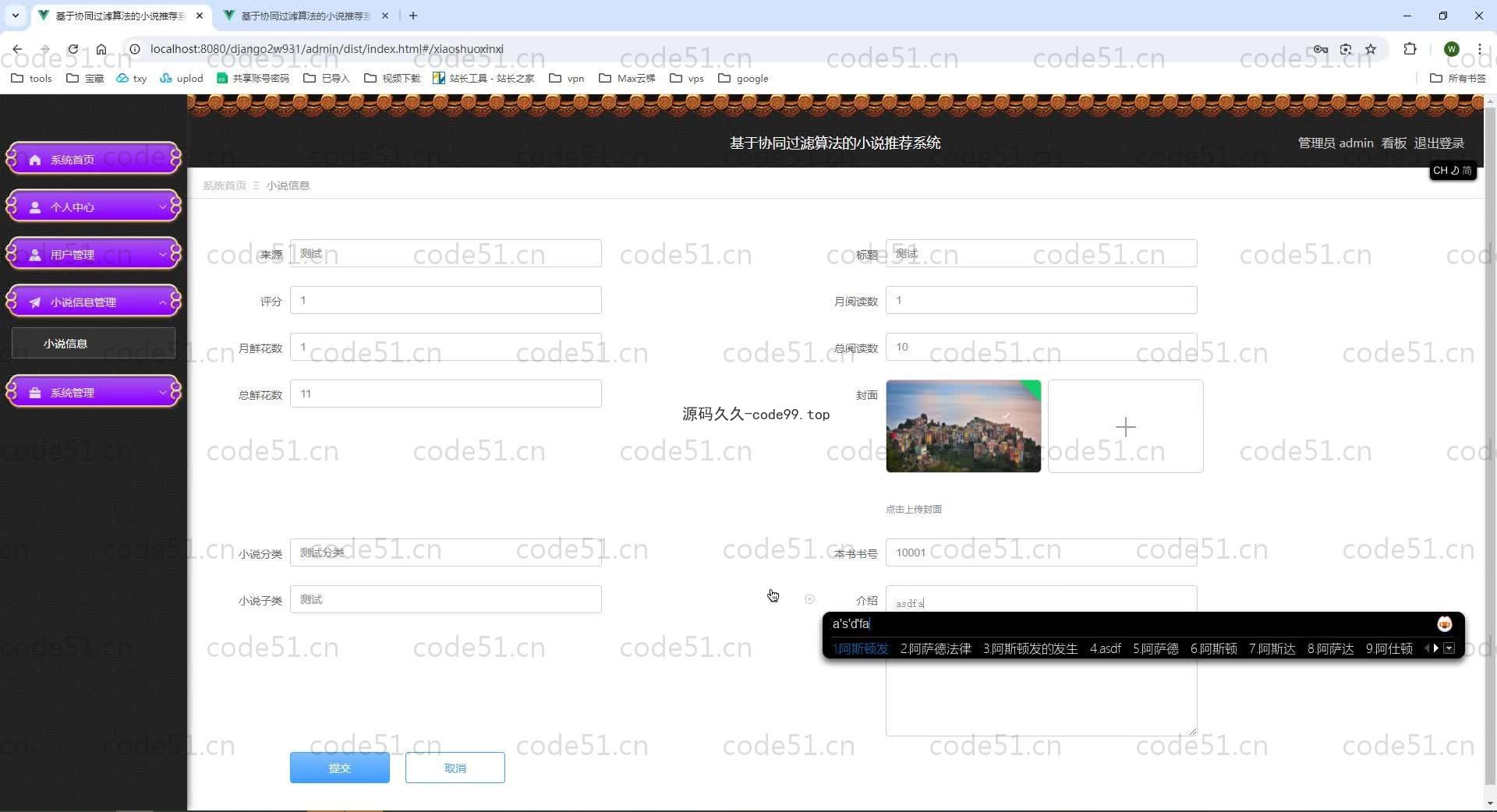This screenshot has width=1497, height=812.
Task: Open 站长工具 bookmark
Action: point(484,78)
